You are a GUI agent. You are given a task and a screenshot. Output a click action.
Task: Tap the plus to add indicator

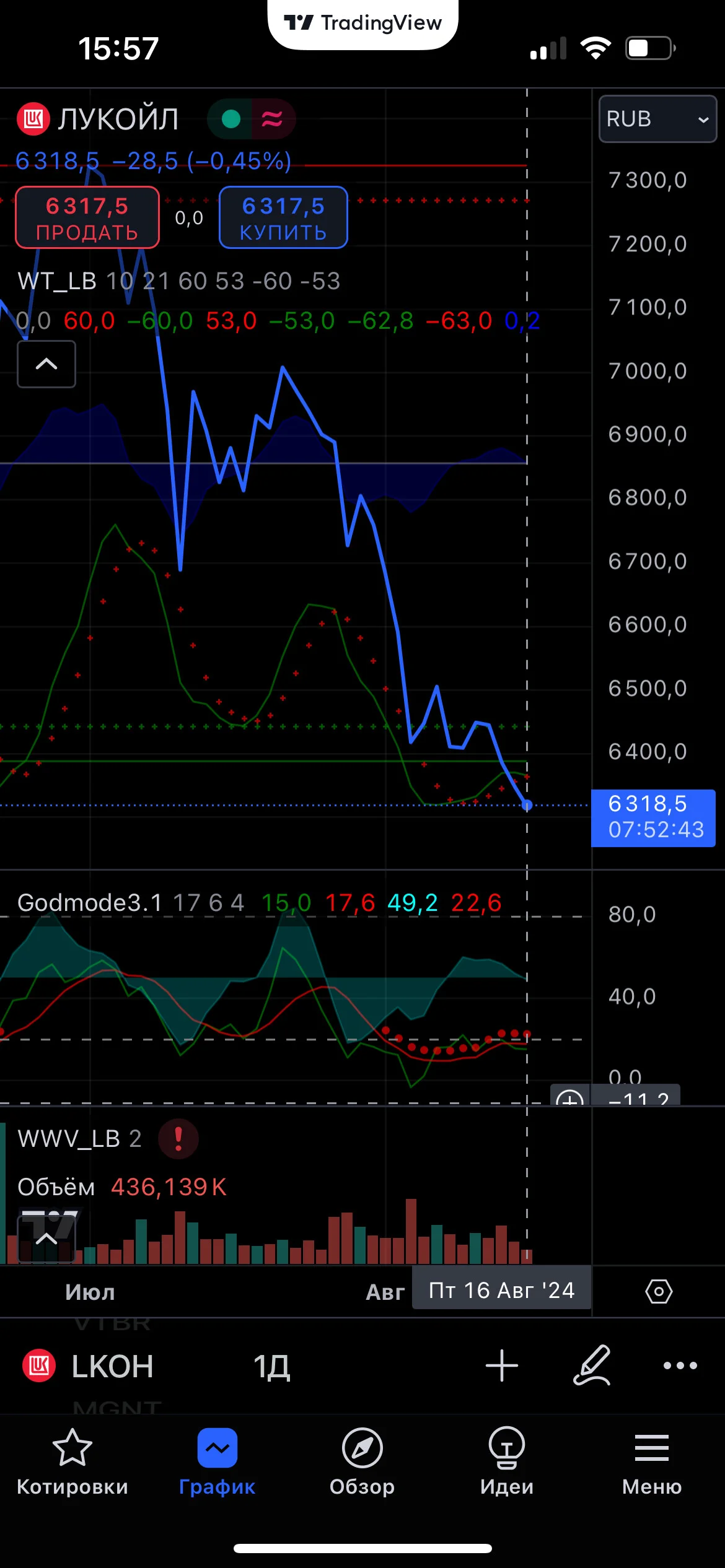click(502, 1365)
